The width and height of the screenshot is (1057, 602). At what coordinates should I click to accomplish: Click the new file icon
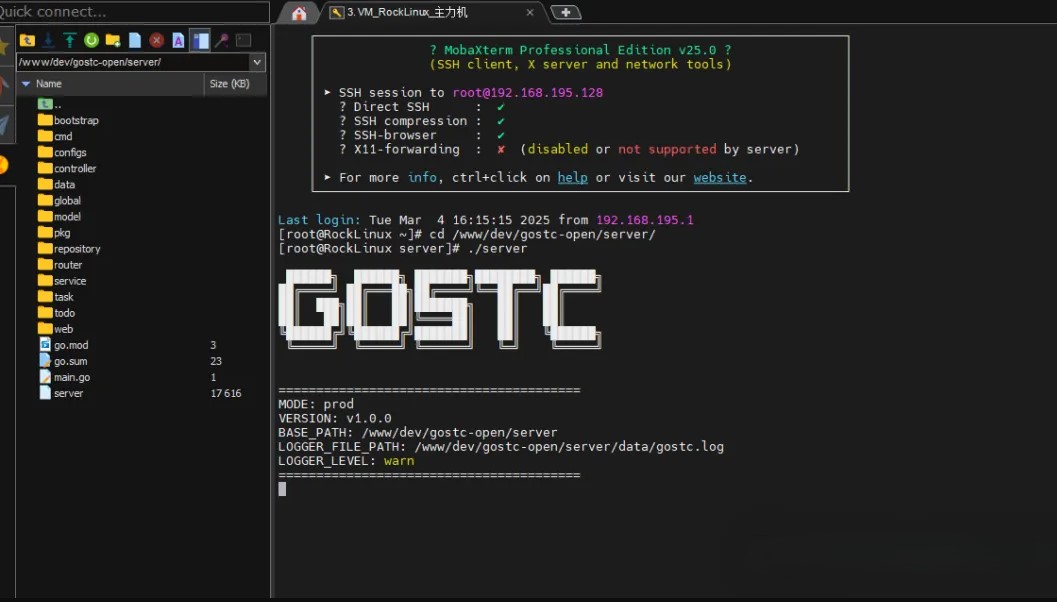coord(135,40)
